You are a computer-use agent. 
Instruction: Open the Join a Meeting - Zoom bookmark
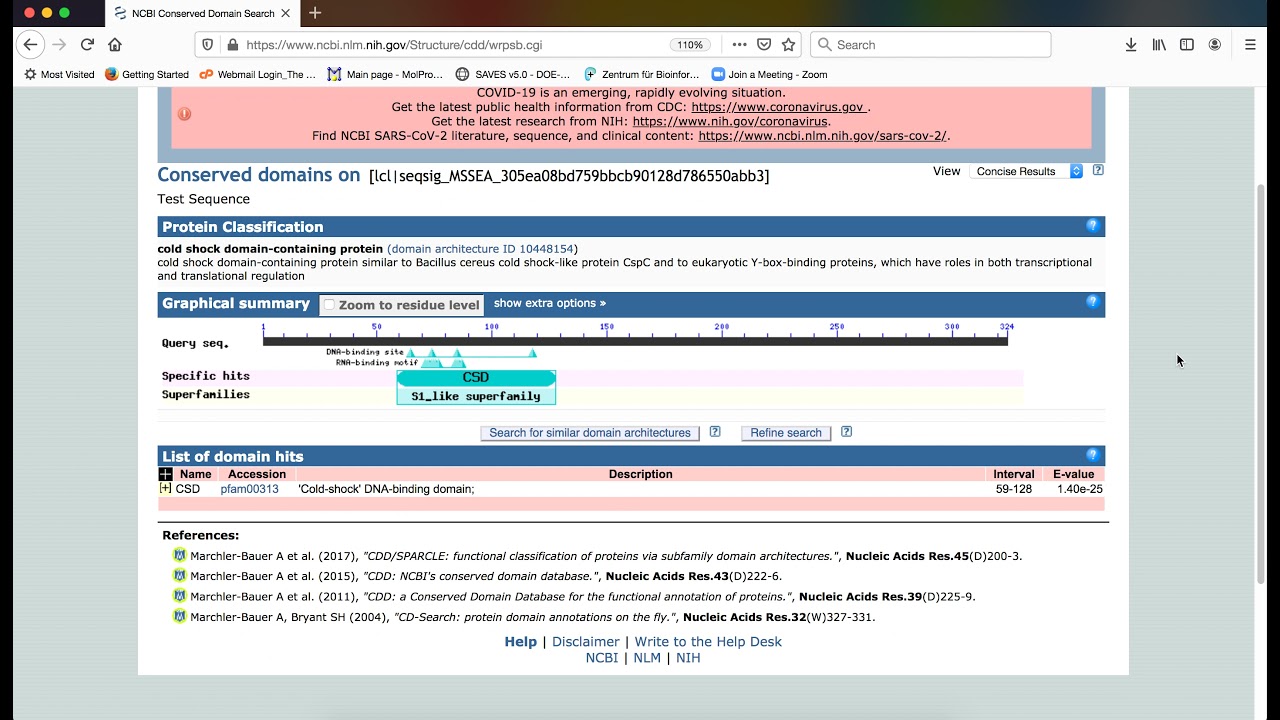pos(769,74)
